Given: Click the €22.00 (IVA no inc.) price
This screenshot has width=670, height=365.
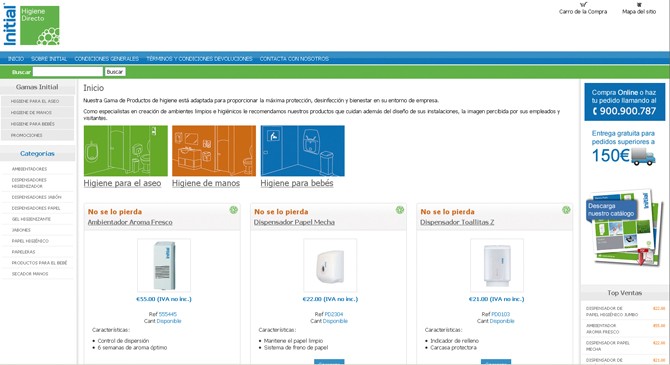Looking at the screenshot, I should (x=330, y=299).
